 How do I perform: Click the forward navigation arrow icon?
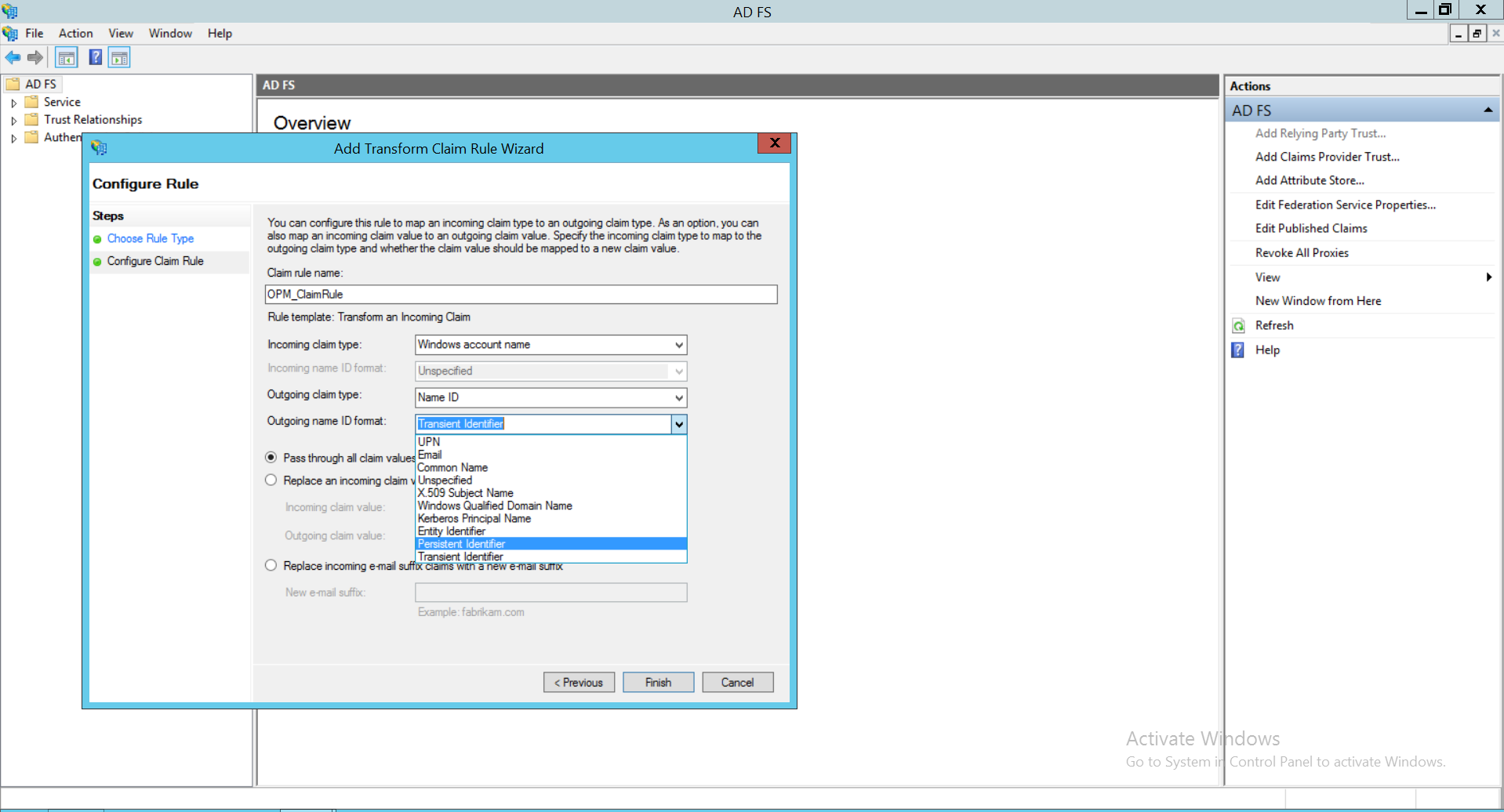(x=35, y=56)
